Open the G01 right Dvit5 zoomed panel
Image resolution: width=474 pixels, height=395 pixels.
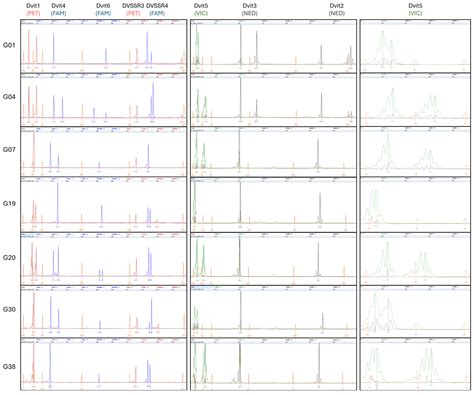click(x=414, y=46)
